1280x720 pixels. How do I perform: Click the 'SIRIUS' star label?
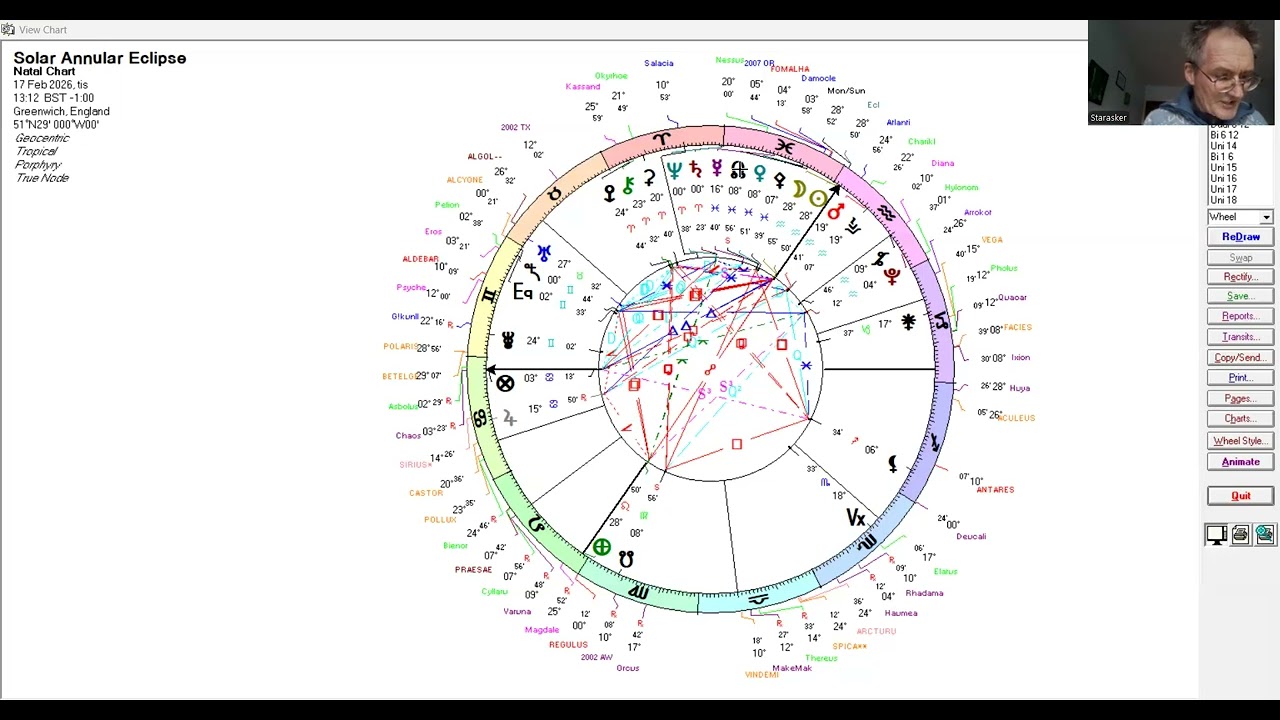414,465
